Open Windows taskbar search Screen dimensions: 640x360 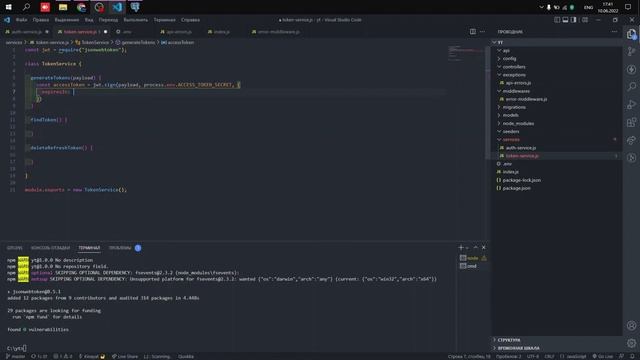(27, 7)
